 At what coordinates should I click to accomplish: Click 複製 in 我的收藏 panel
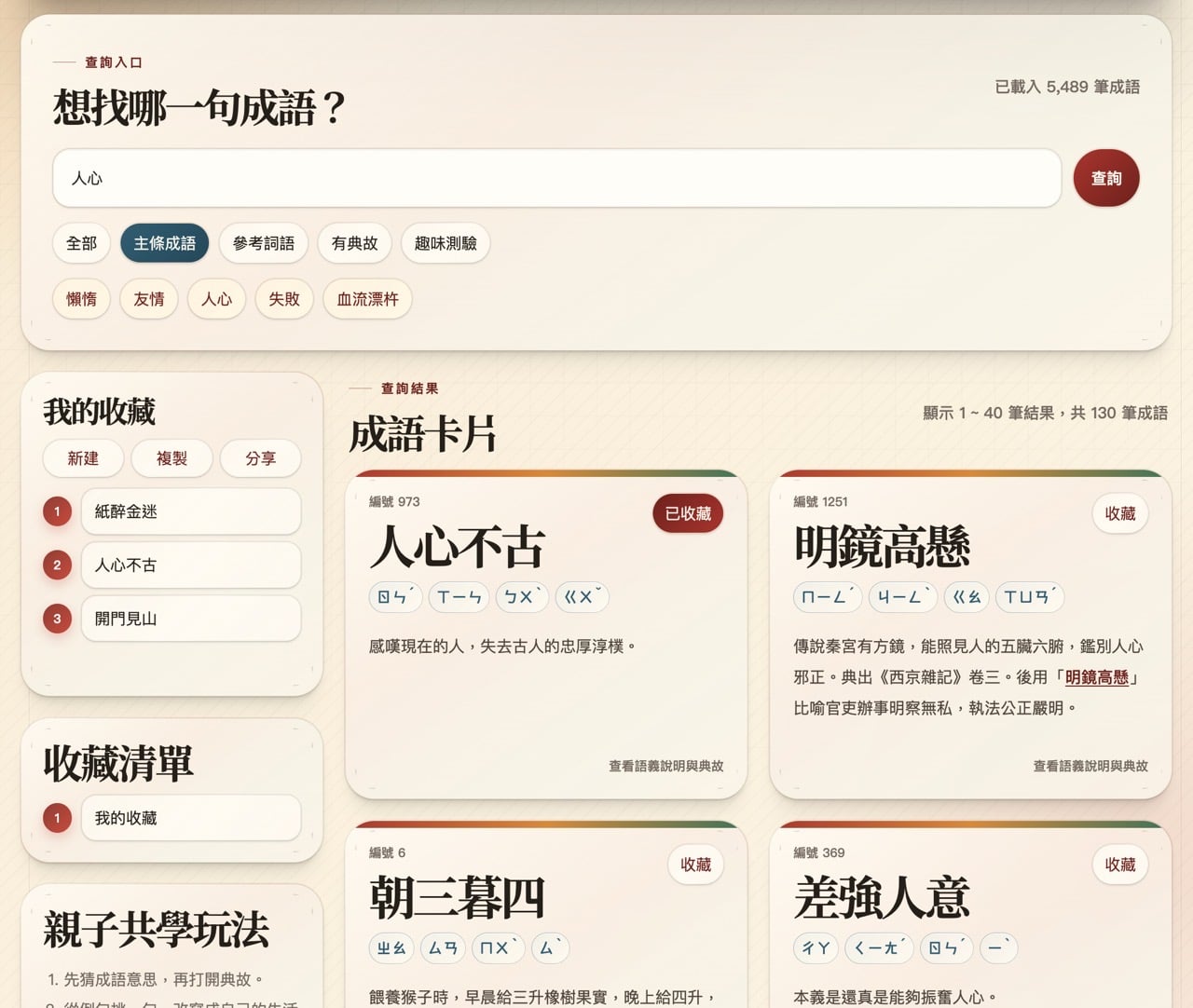pyautogui.click(x=171, y=458)
